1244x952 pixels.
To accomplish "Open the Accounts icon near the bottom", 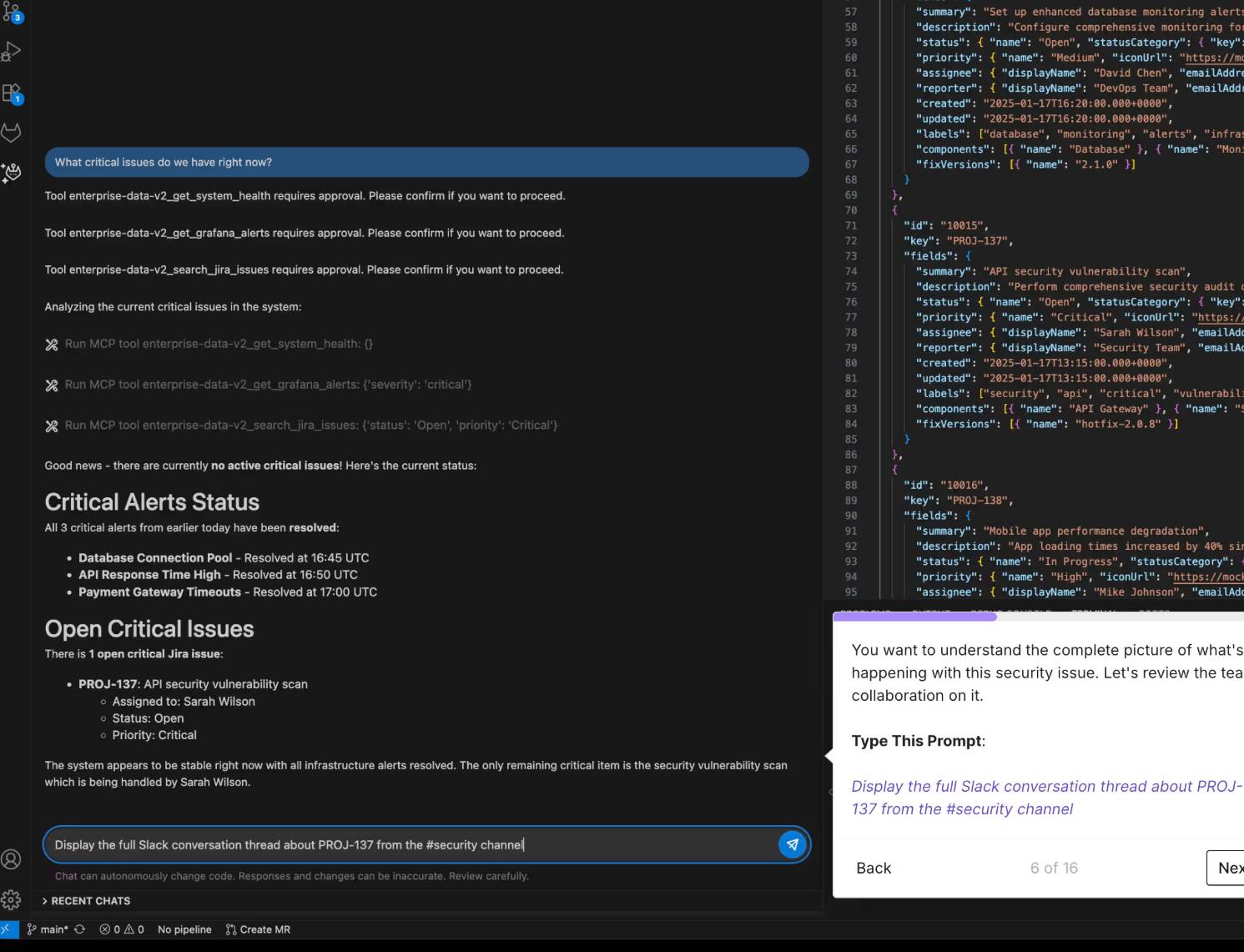I will 12,859.
